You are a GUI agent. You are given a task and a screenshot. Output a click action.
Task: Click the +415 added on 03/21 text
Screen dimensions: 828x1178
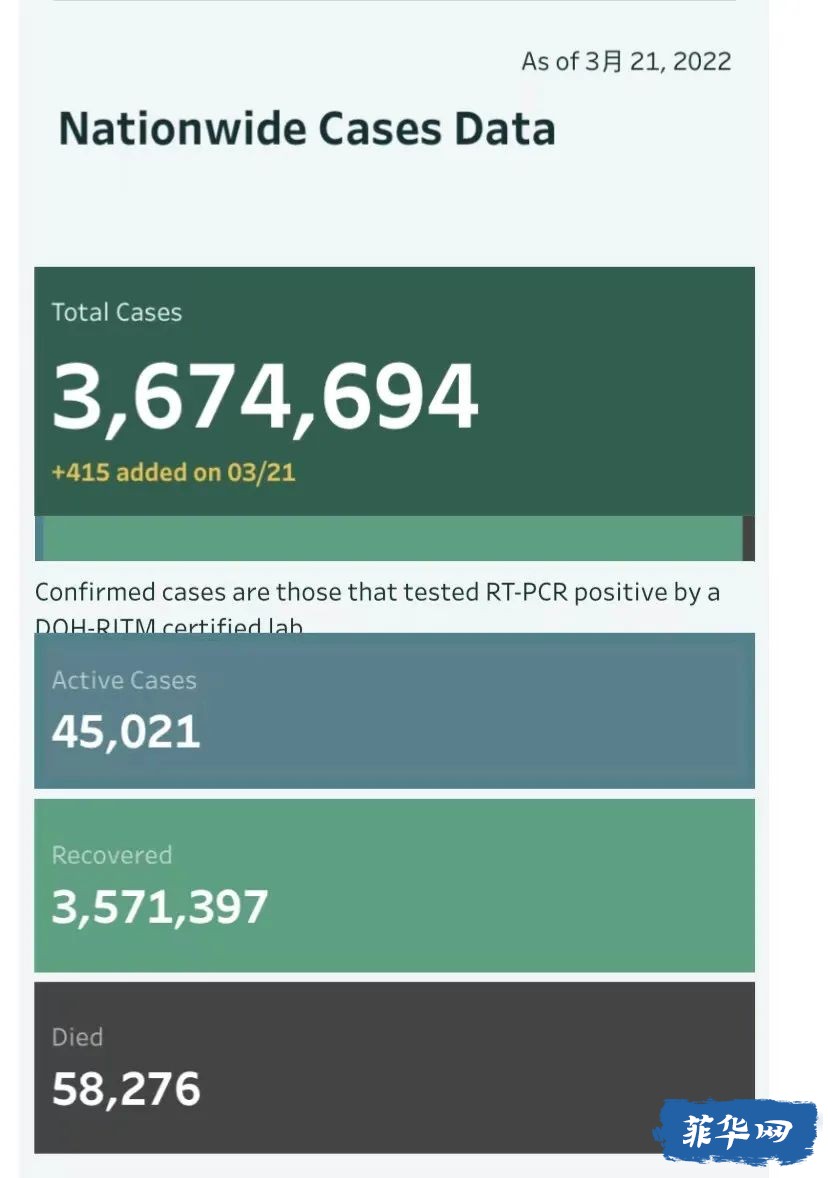click(x=173, y=472)
